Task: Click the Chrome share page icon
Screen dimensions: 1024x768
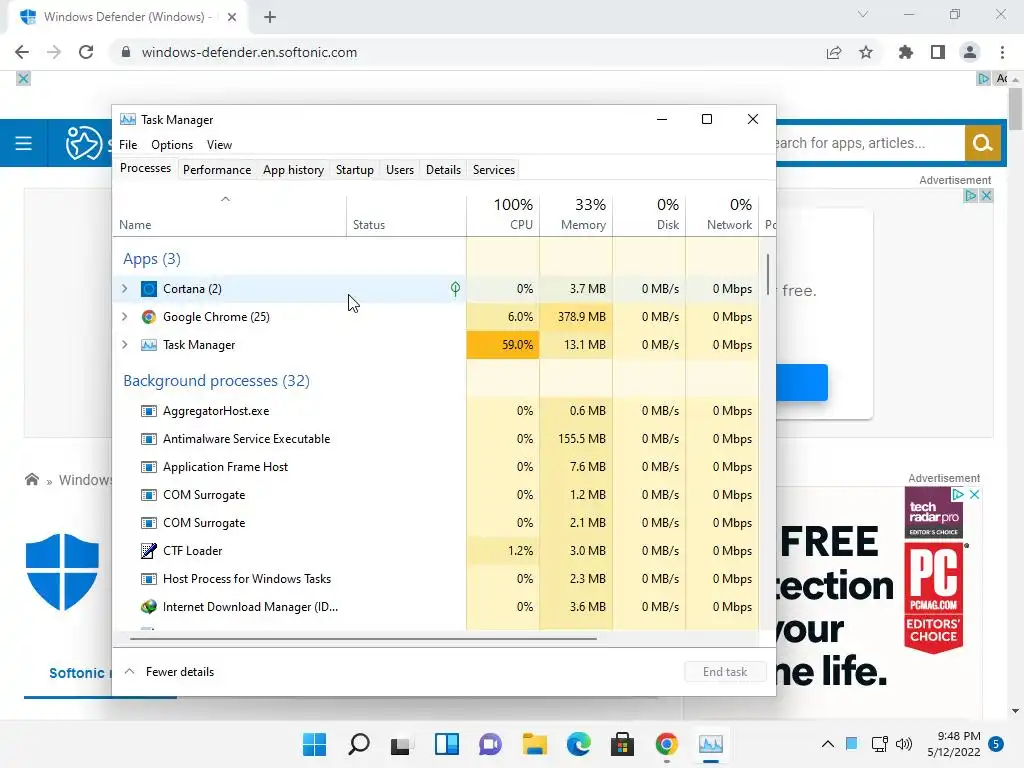Action: click(x=834, y=52)
